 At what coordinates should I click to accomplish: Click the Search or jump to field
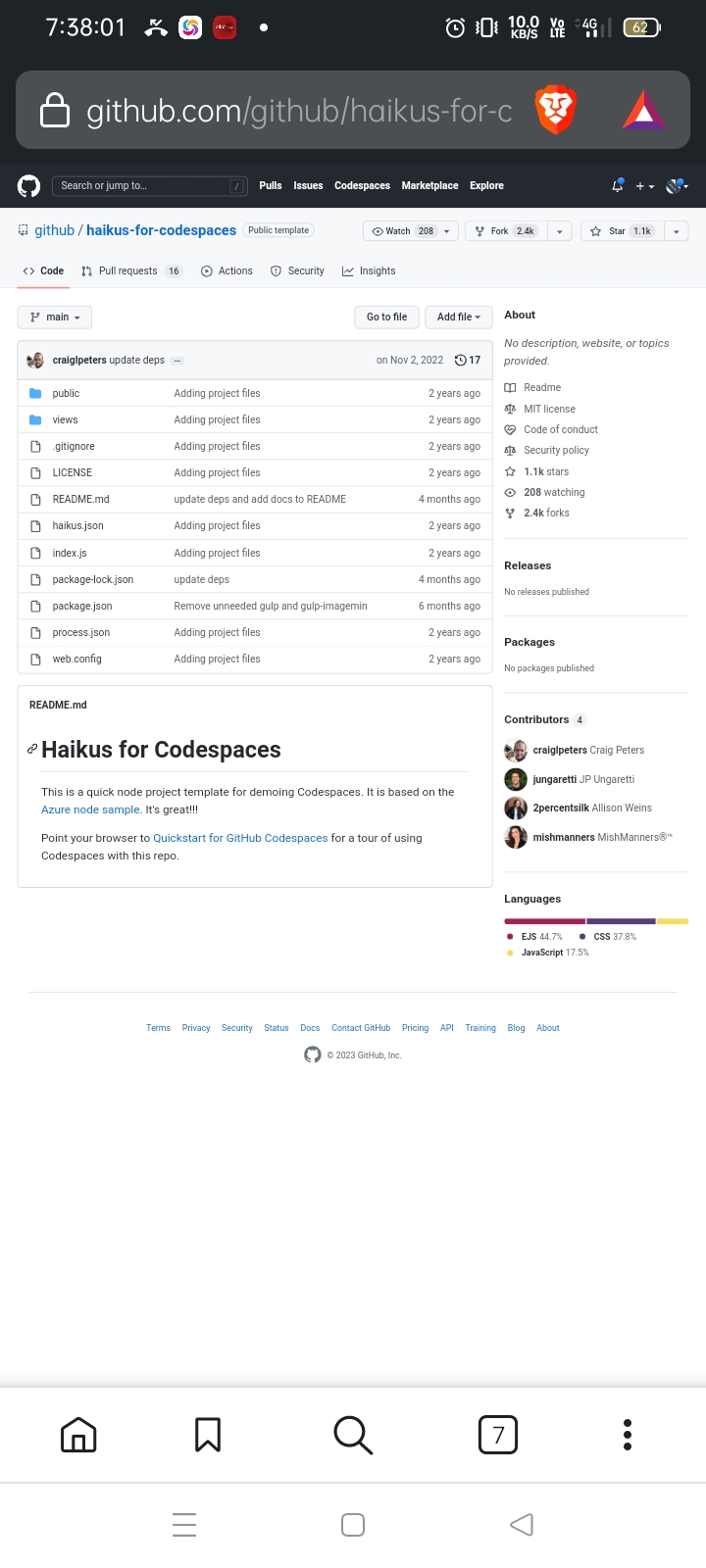coord(147,185)
